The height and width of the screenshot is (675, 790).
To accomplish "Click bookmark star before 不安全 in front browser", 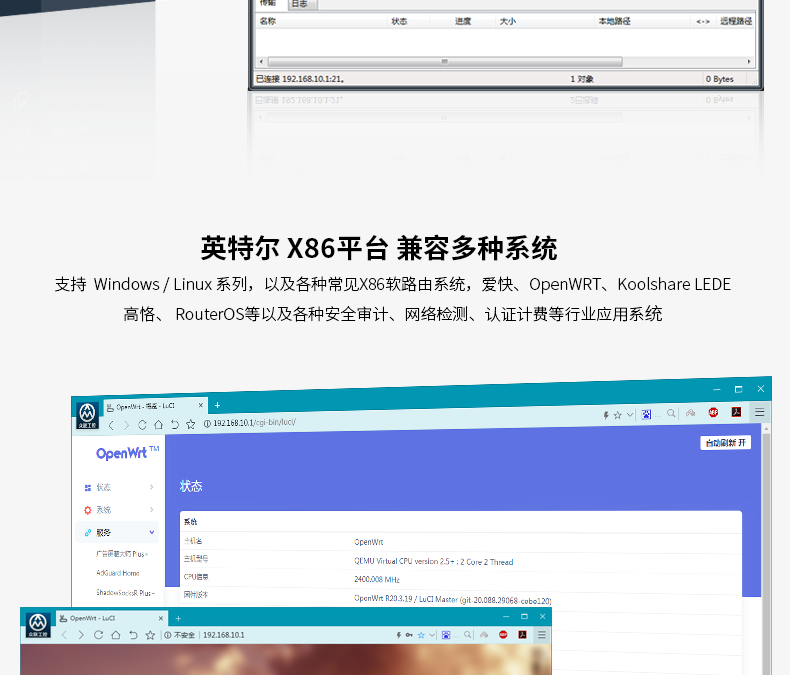I will click(150, 635).
